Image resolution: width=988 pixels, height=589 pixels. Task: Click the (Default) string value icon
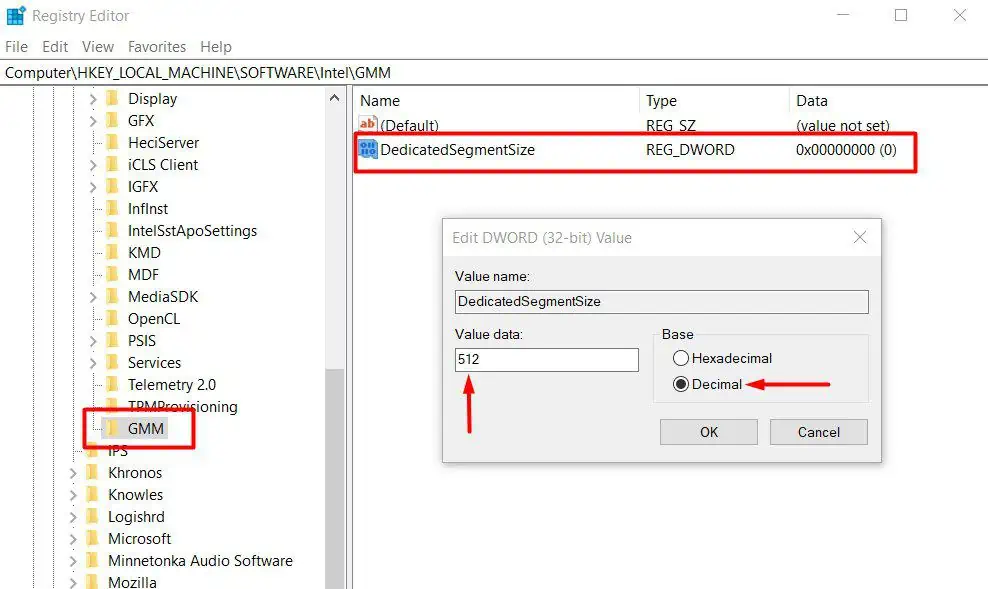367,124
